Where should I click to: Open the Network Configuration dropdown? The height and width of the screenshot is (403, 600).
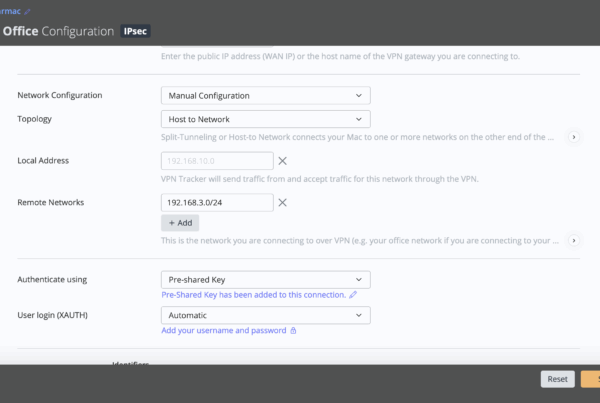tap(265, 95)
